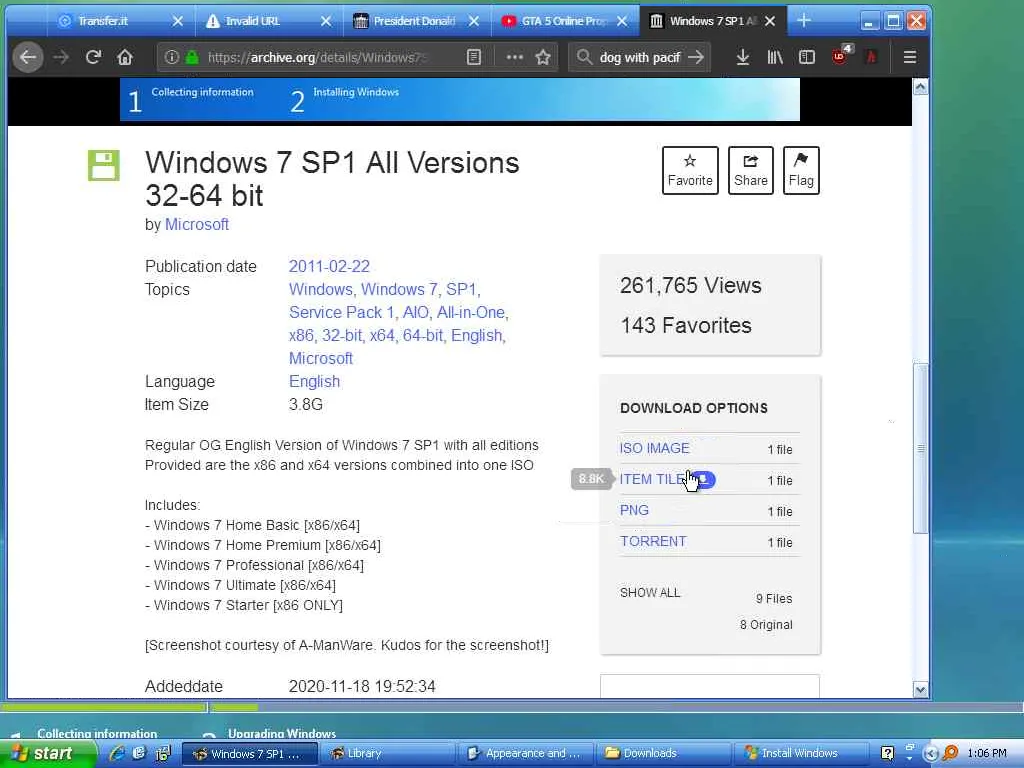Open the Downloads toolbar panel

[743, 57]
